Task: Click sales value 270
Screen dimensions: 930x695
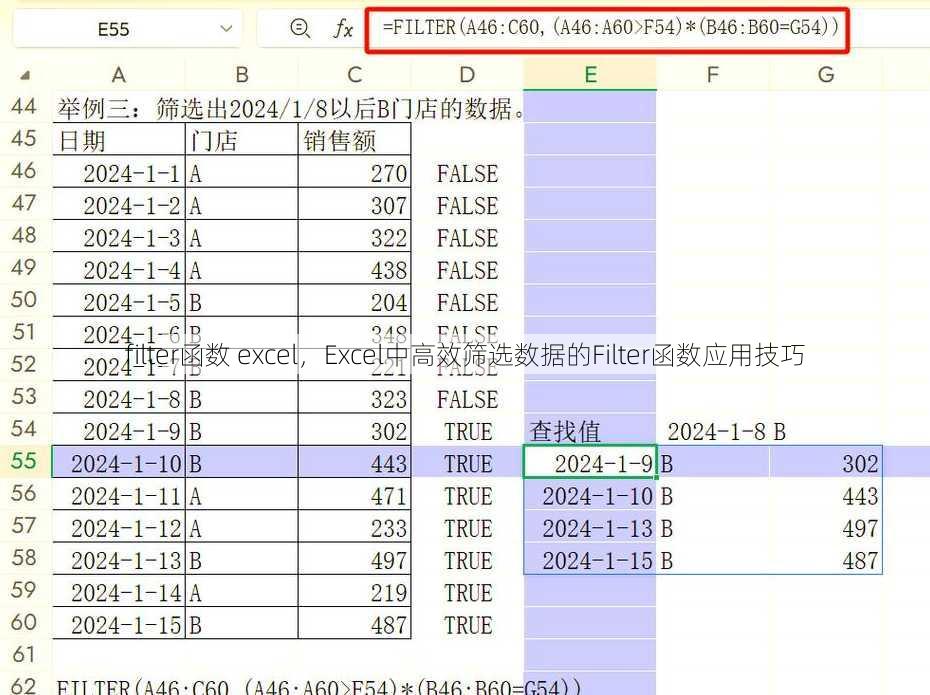Action: 354,173
